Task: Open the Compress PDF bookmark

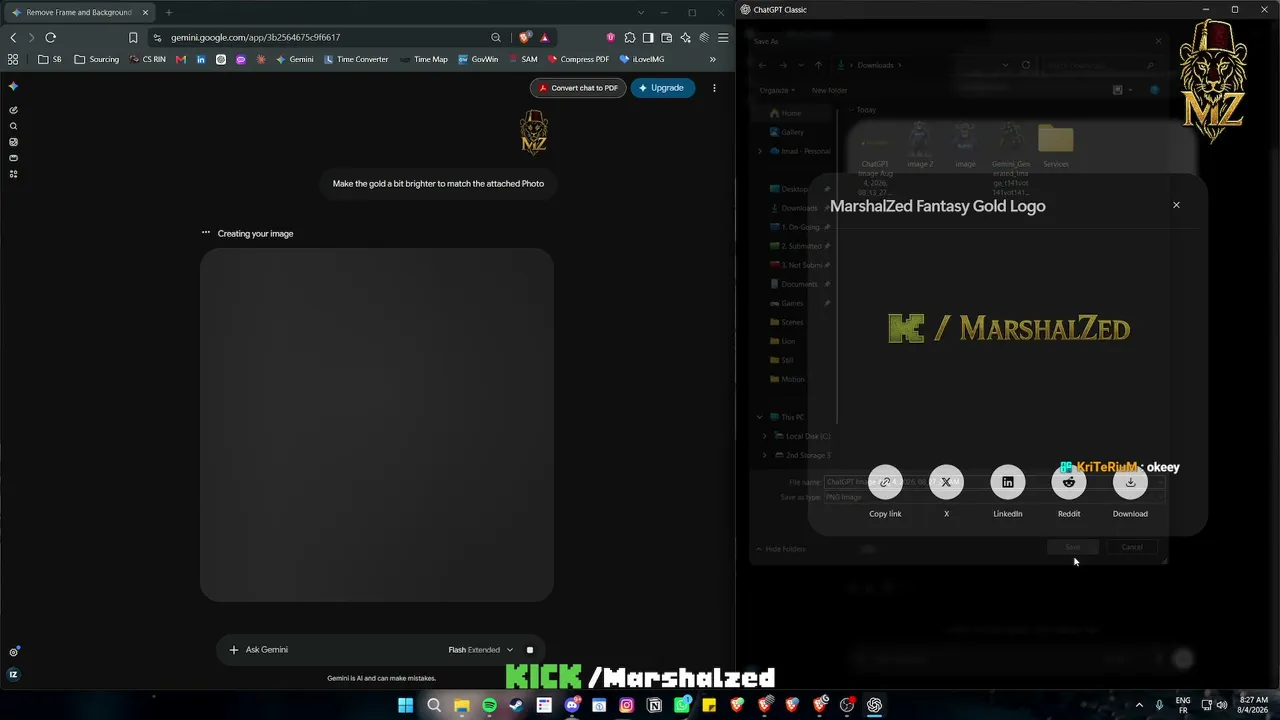Action: point(578,59)
